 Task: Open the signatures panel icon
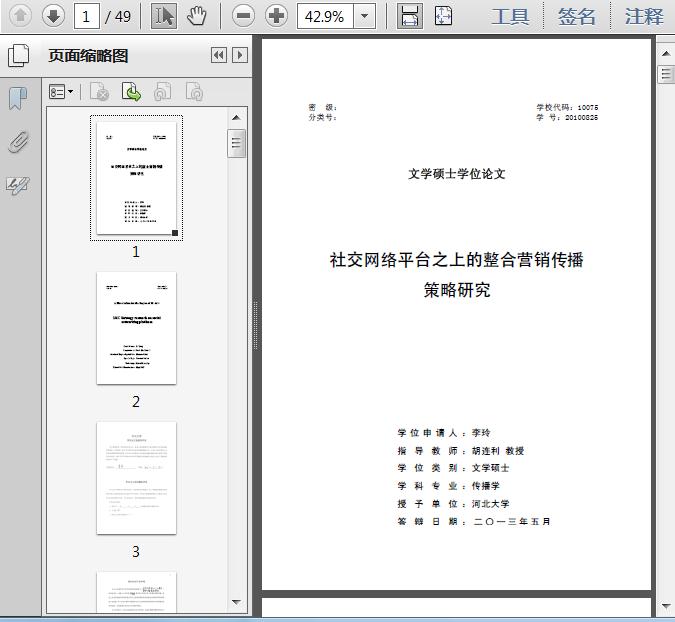coord(18,186)
